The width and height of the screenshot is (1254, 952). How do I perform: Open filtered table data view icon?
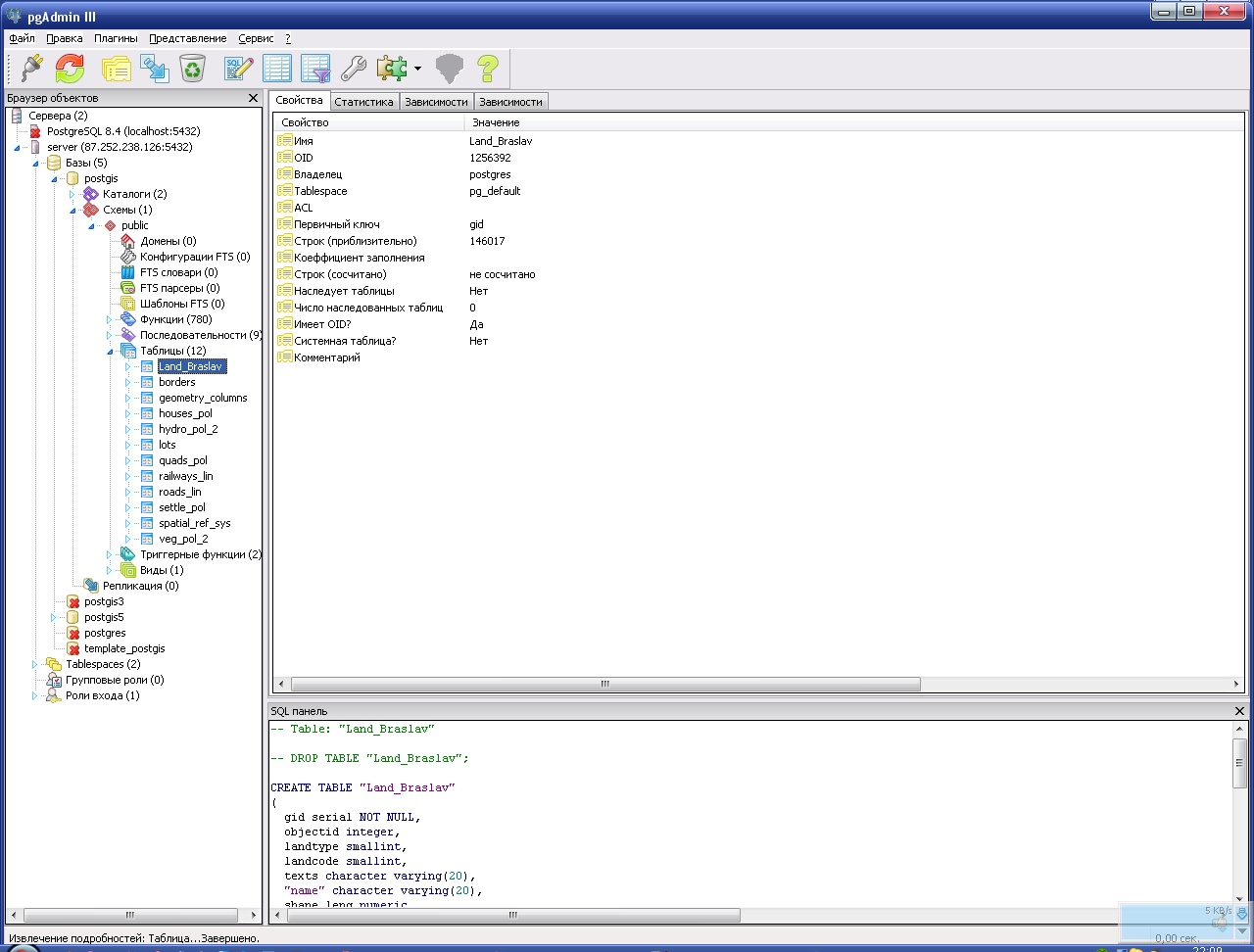point(315,68)
